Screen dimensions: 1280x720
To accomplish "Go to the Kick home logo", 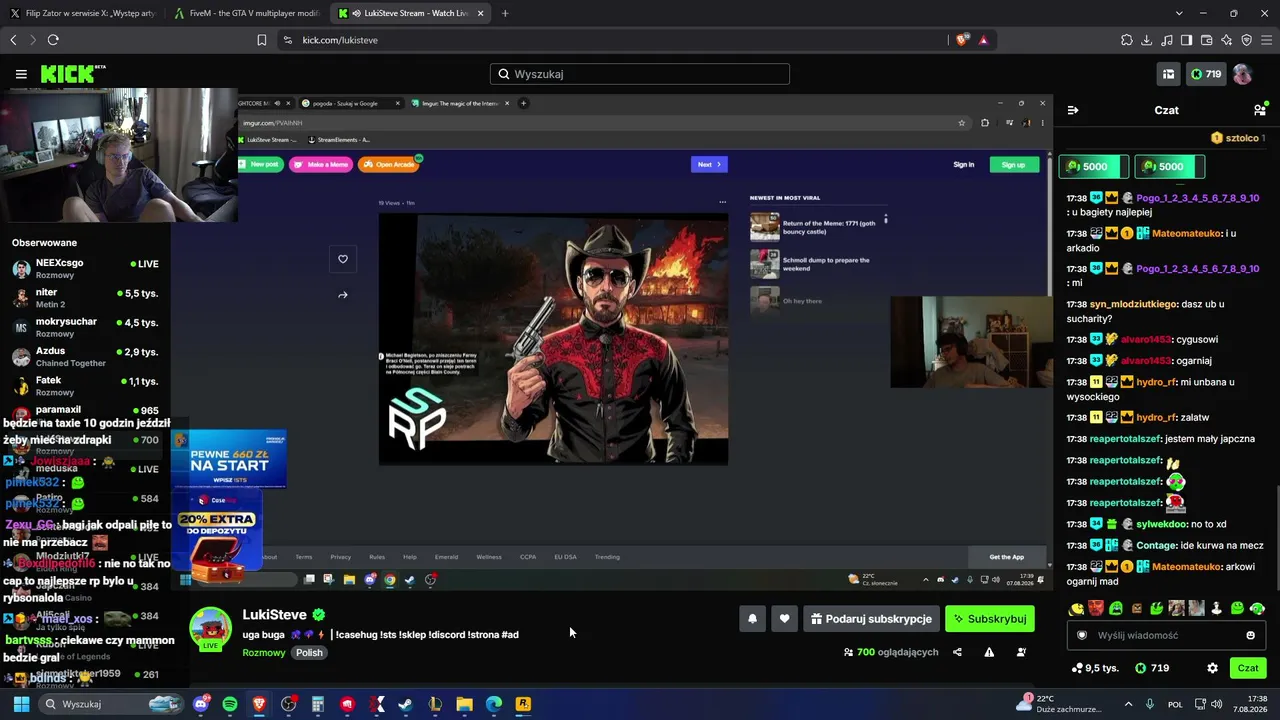I will pos(72,74).
